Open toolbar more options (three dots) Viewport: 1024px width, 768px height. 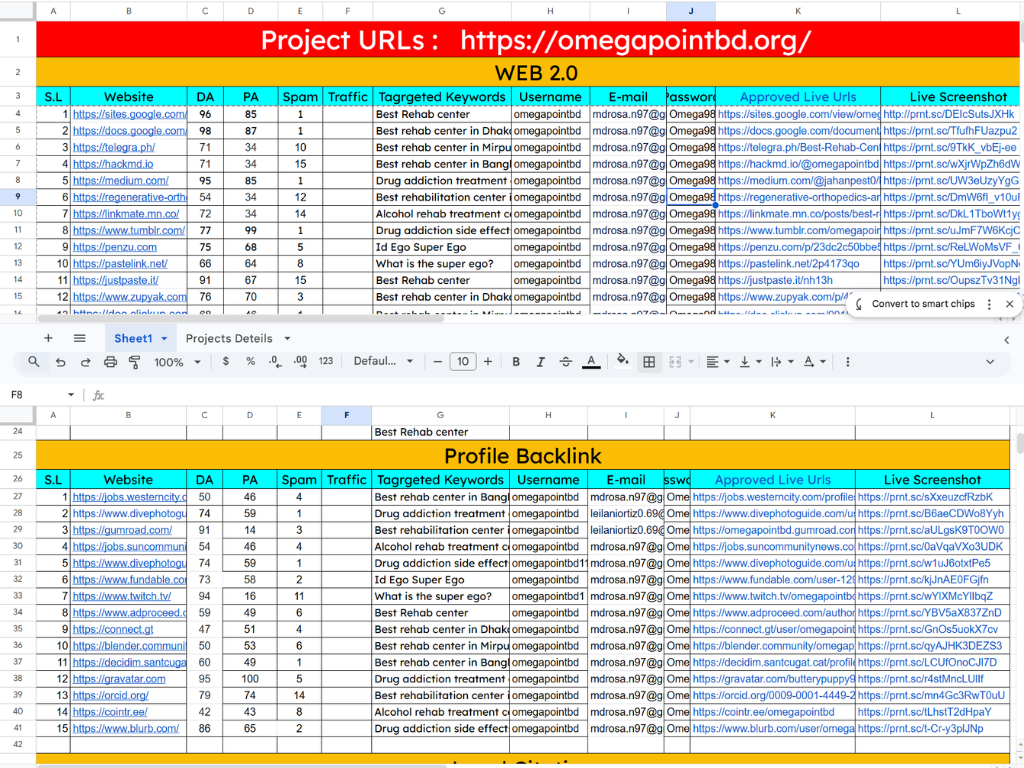[x=848, y=362]
